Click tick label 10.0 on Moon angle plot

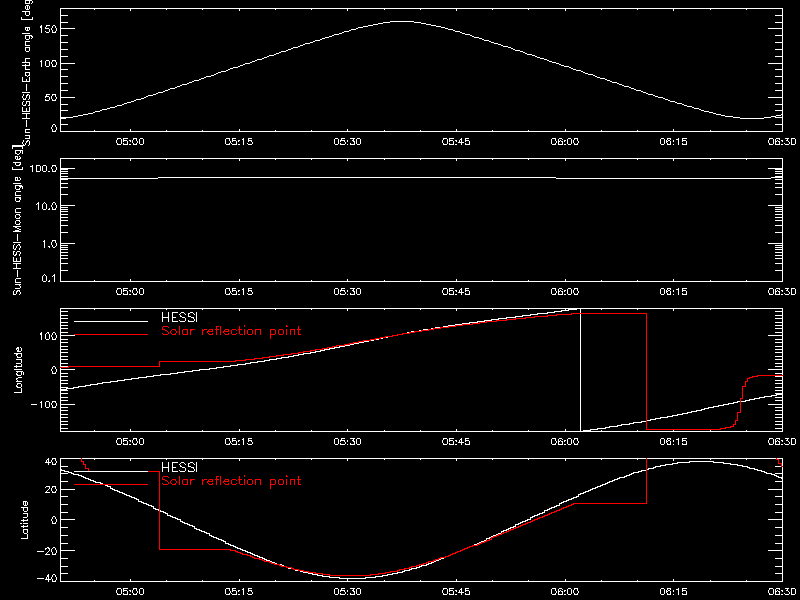click(44, 206)
